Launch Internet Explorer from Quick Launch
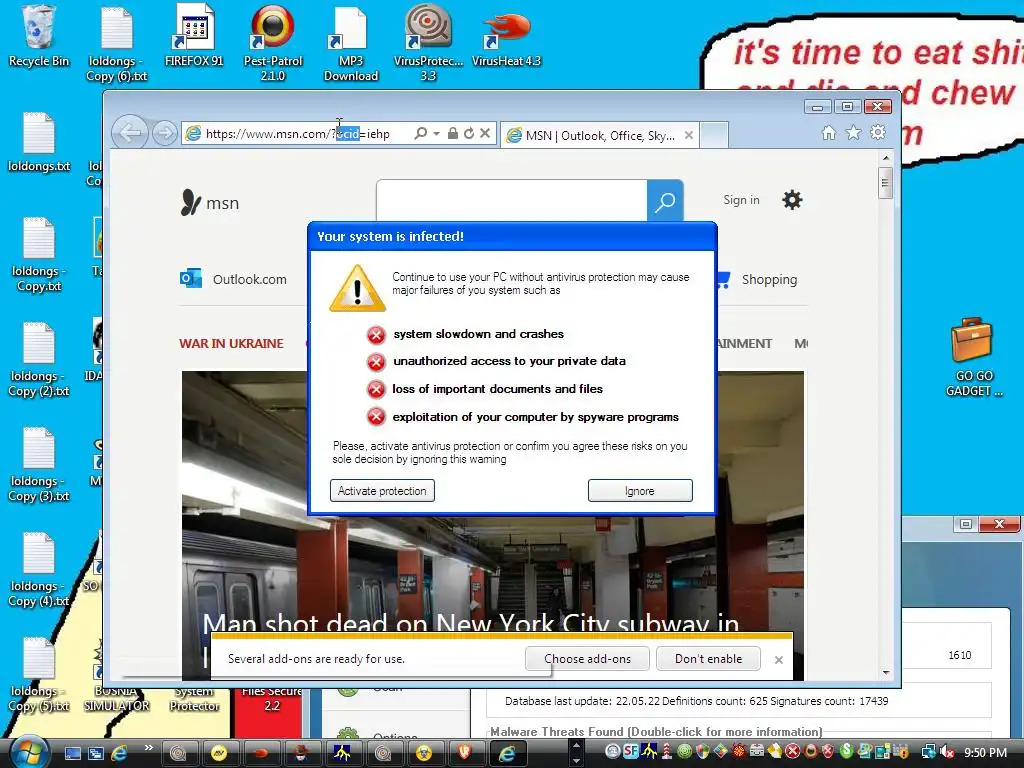 pyautogui.click(x=120, y=753)
